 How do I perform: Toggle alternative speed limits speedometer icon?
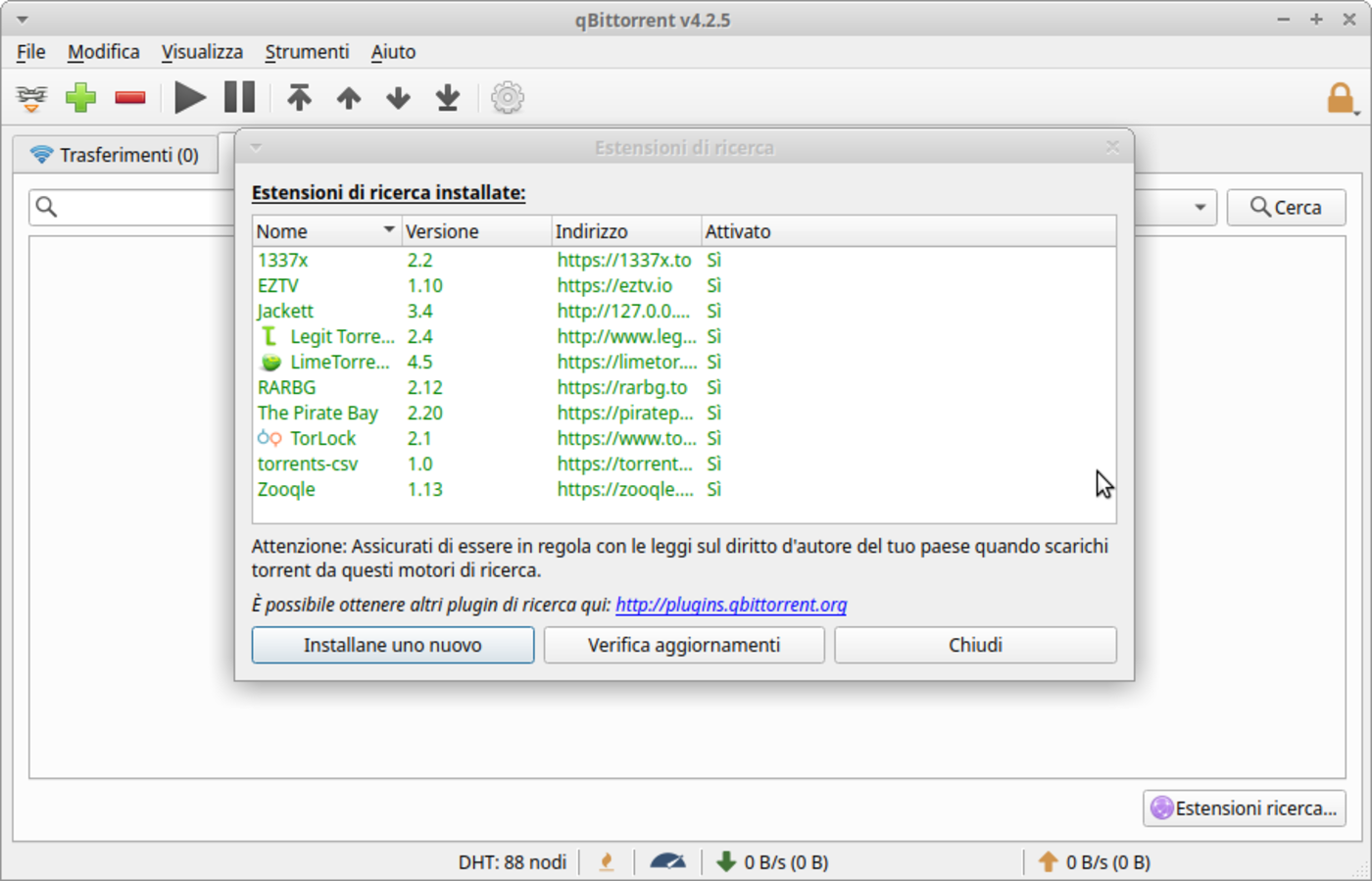[667, 862]
